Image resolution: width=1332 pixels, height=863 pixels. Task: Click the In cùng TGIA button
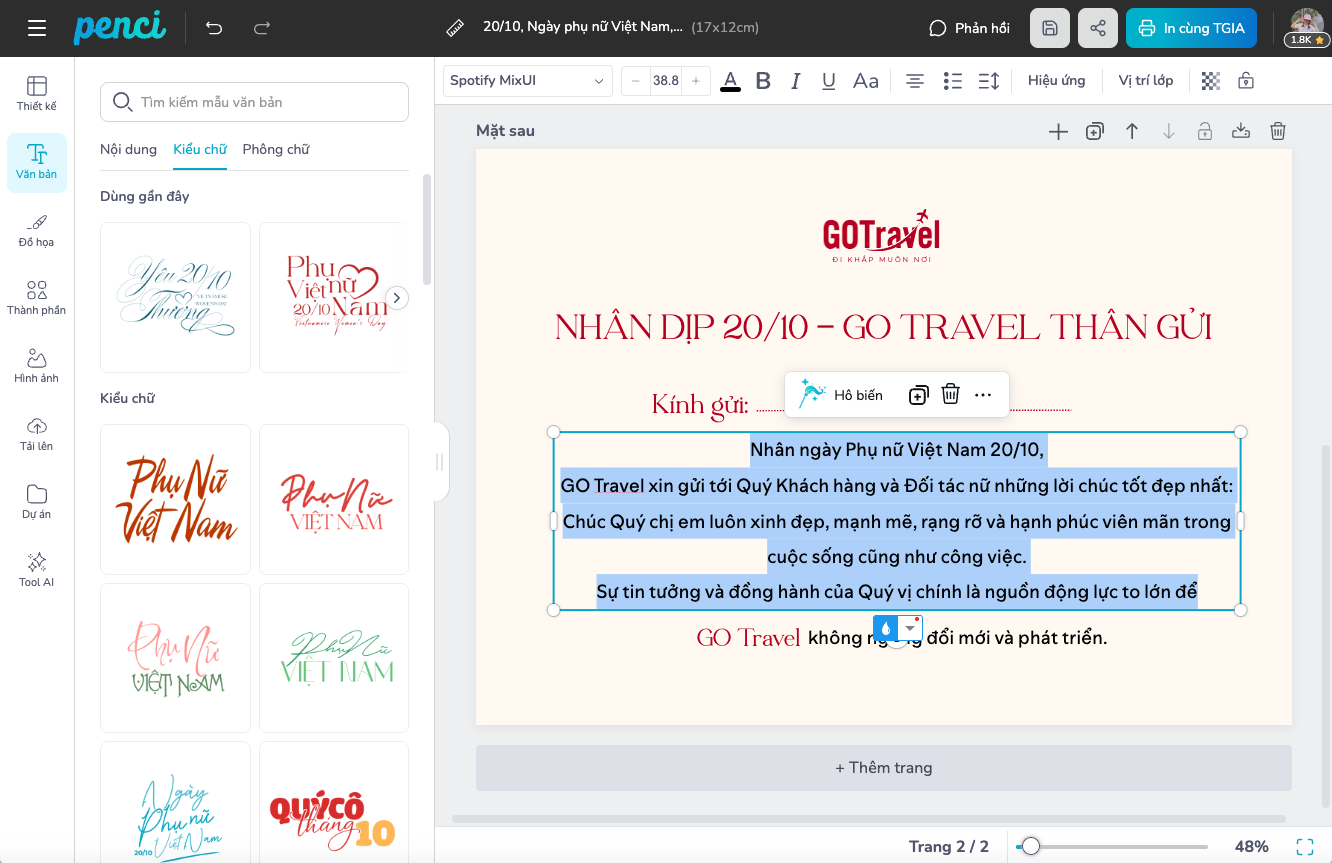pyautogui.click(x=1192, y=28)
